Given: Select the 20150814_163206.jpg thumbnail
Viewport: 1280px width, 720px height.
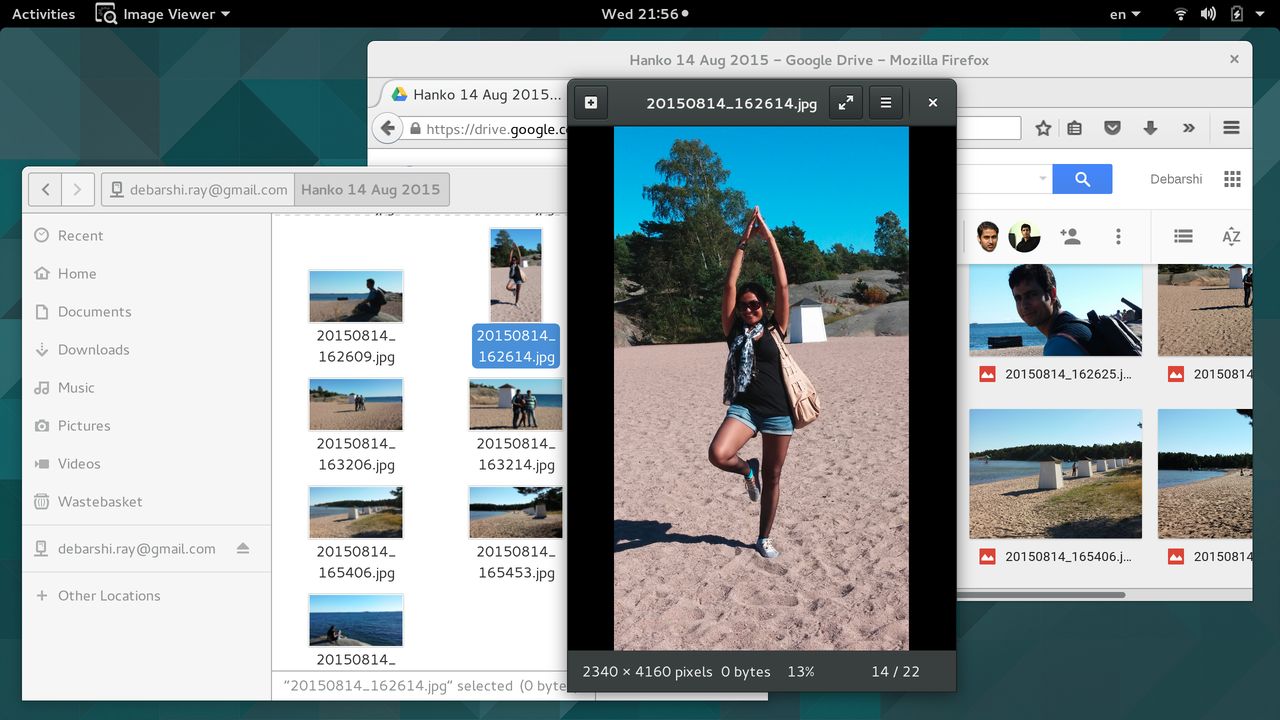Looking at the screenshot, I should (x=356, y=404).
